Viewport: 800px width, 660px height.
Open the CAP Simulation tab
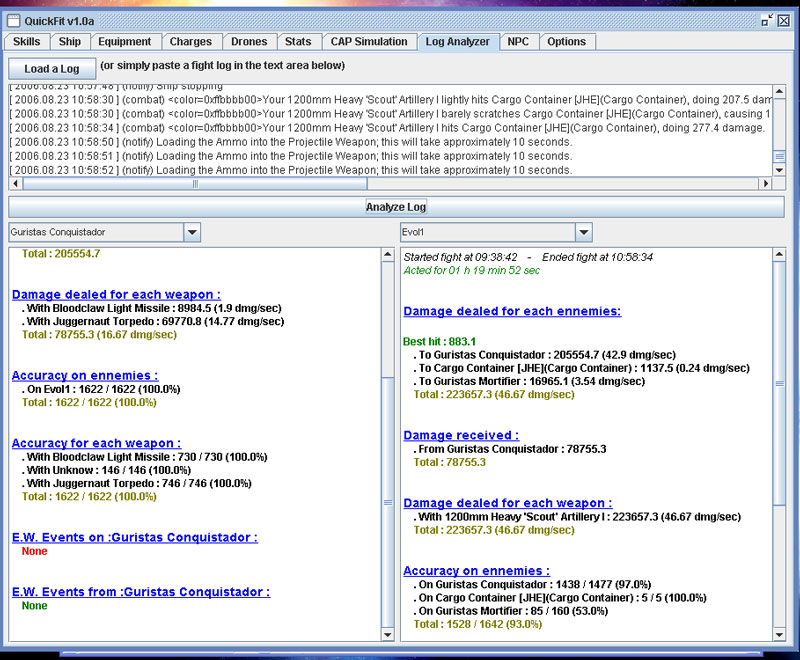(x=369, y=42)
